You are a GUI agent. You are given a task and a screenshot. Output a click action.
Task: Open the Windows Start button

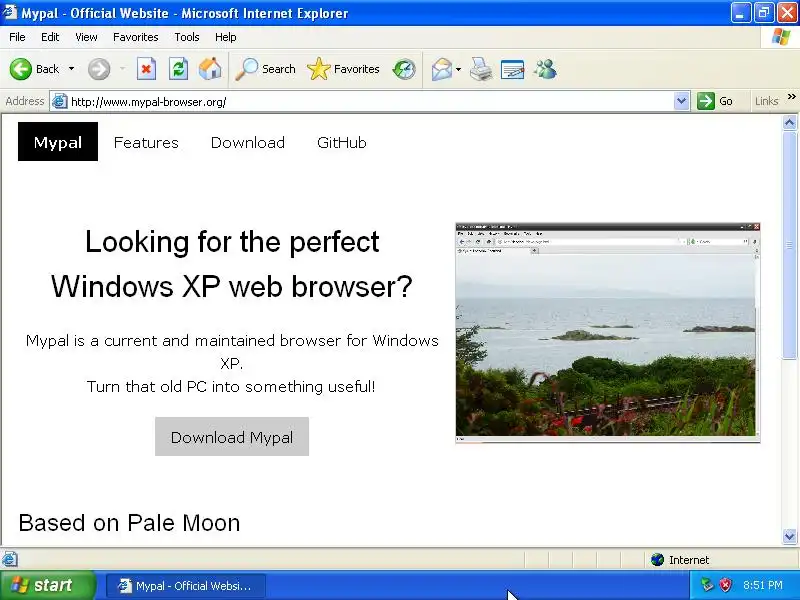(48, 585)
